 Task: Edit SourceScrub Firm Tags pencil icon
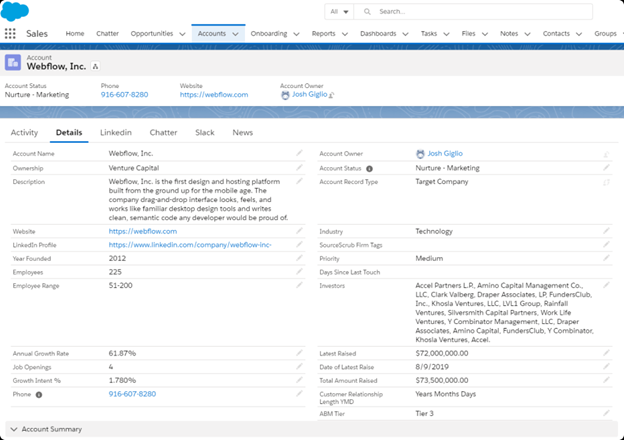click(606, 245)
